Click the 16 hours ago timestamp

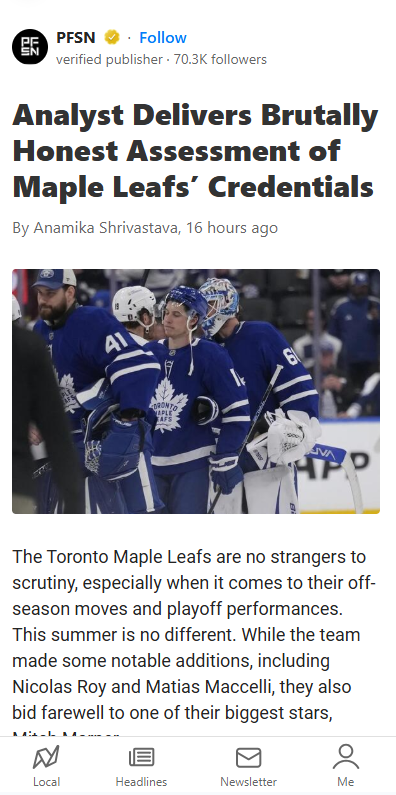232,228
